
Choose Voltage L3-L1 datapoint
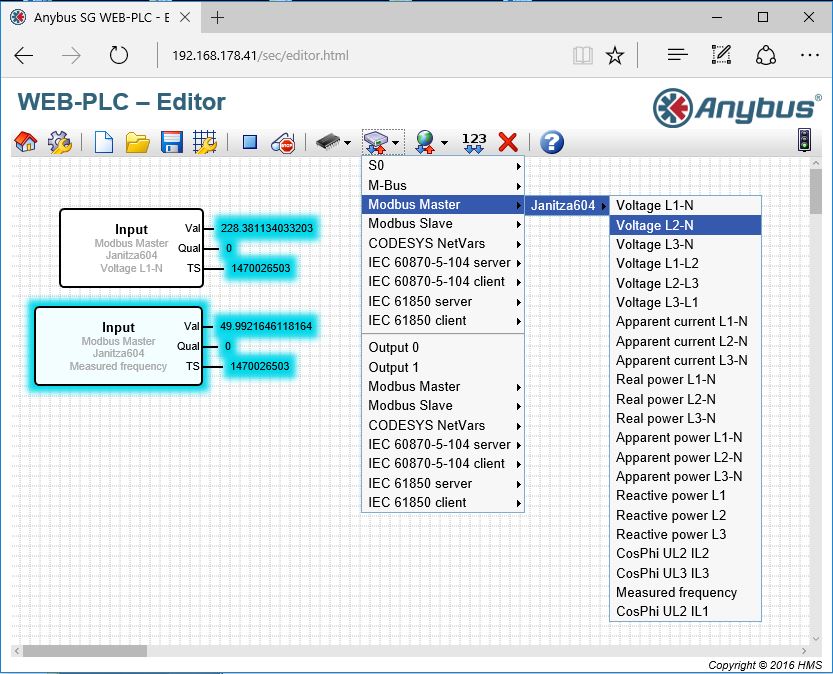click(x=685, y=302)
